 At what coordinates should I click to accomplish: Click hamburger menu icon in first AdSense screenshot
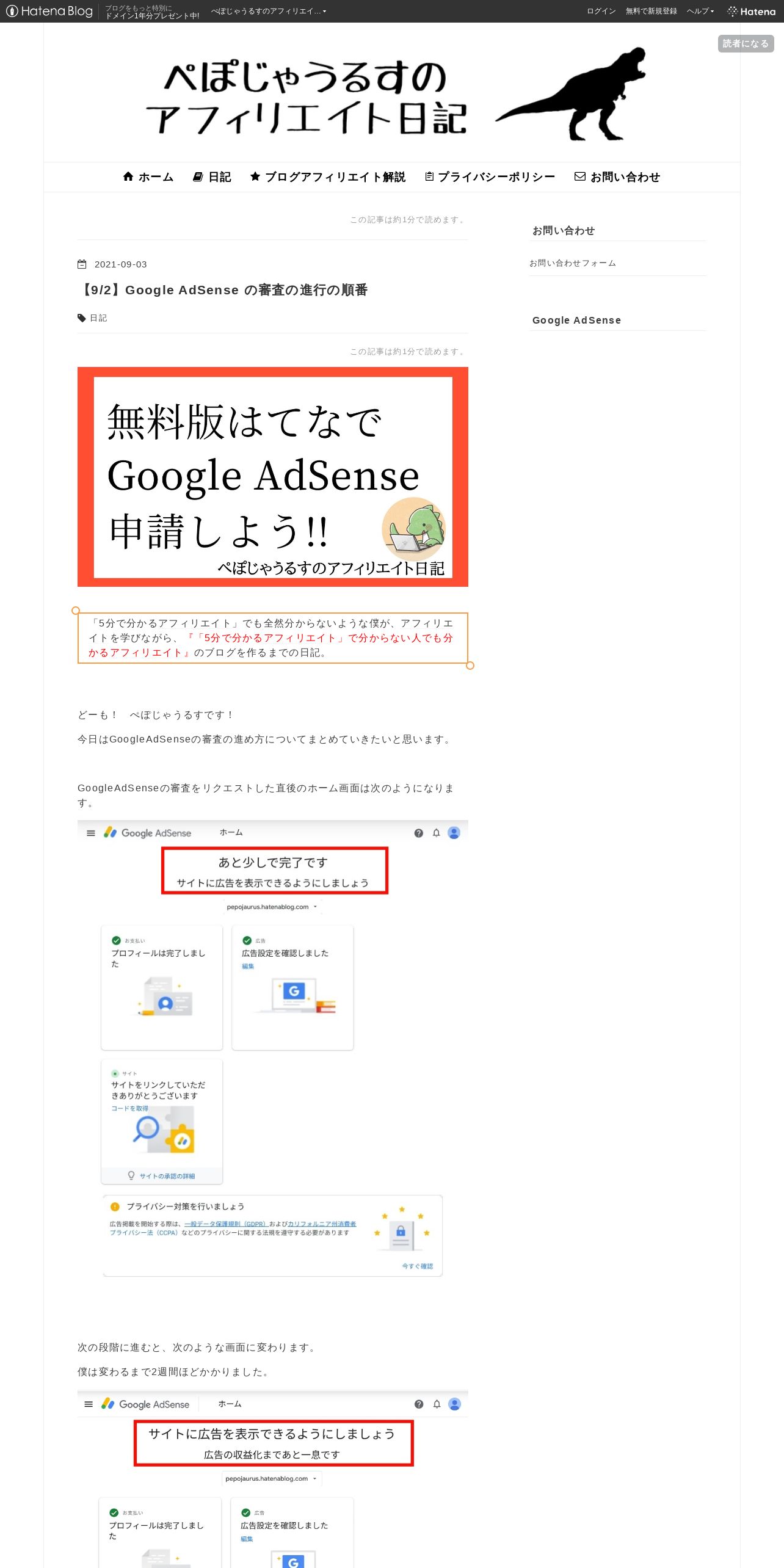tap(91, 833)
